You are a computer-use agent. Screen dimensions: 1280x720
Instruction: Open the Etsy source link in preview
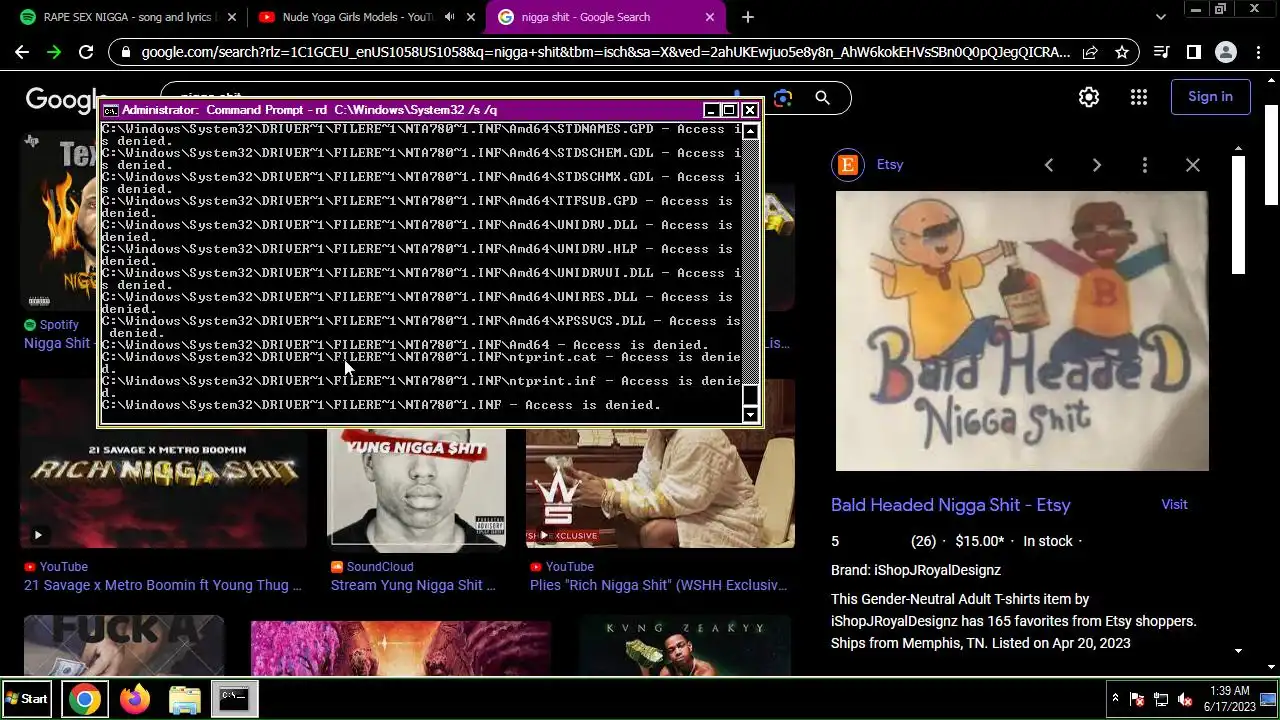[890, 165]
